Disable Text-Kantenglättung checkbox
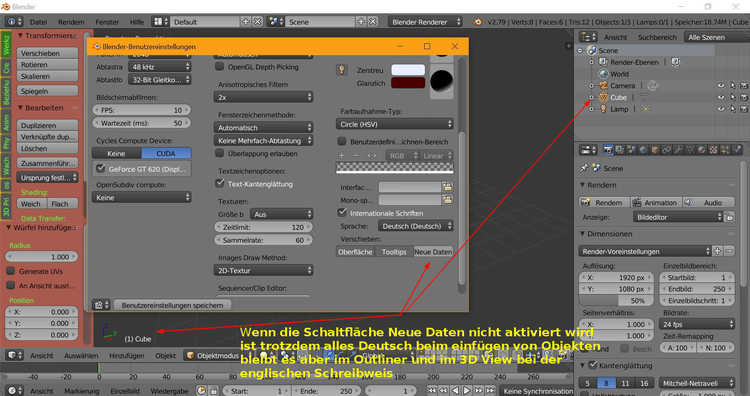Viewport: 750px width, 396px height. [x=220, y=183]
